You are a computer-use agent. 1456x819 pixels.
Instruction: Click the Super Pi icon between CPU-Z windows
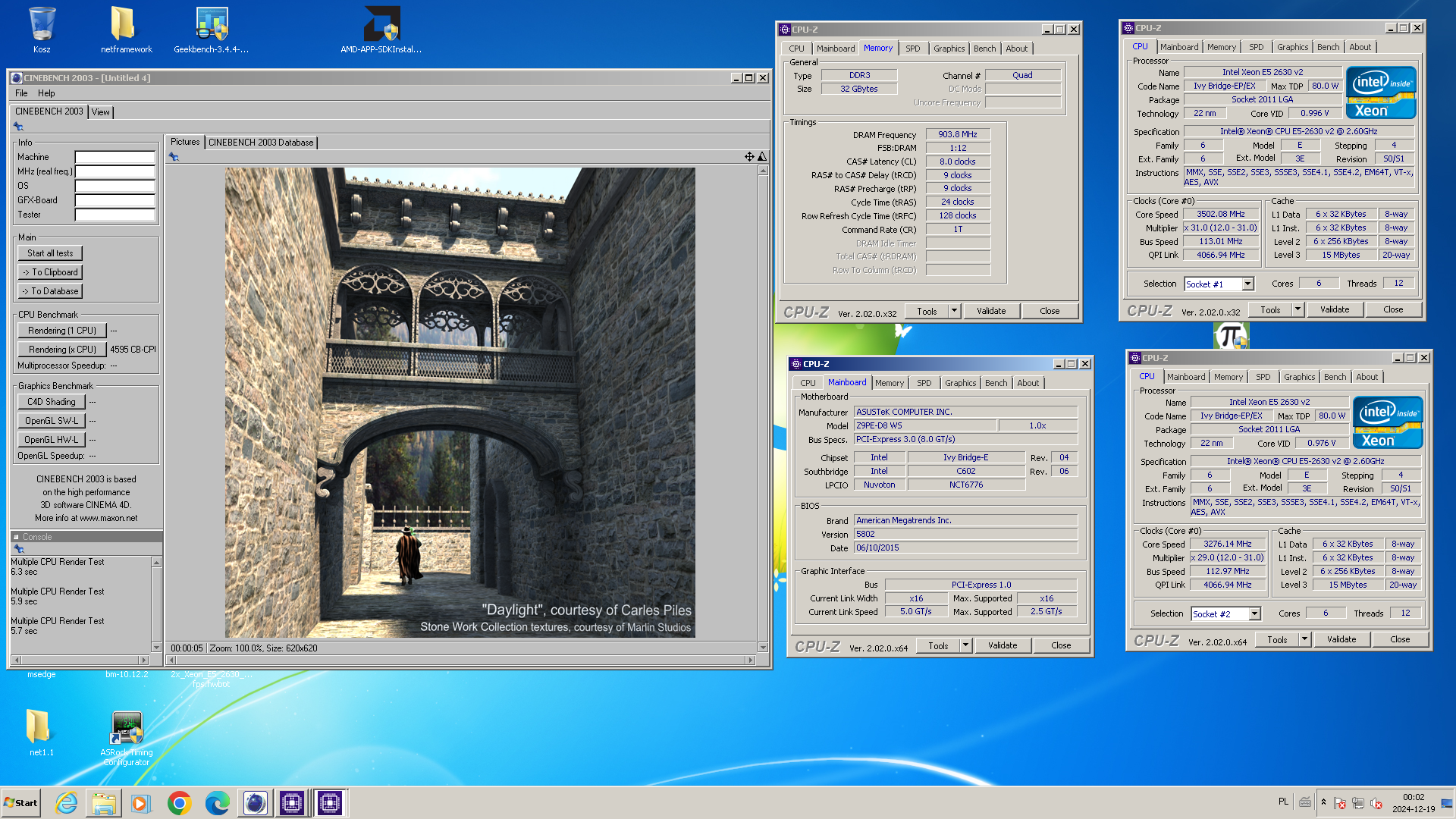(1230, 335)
